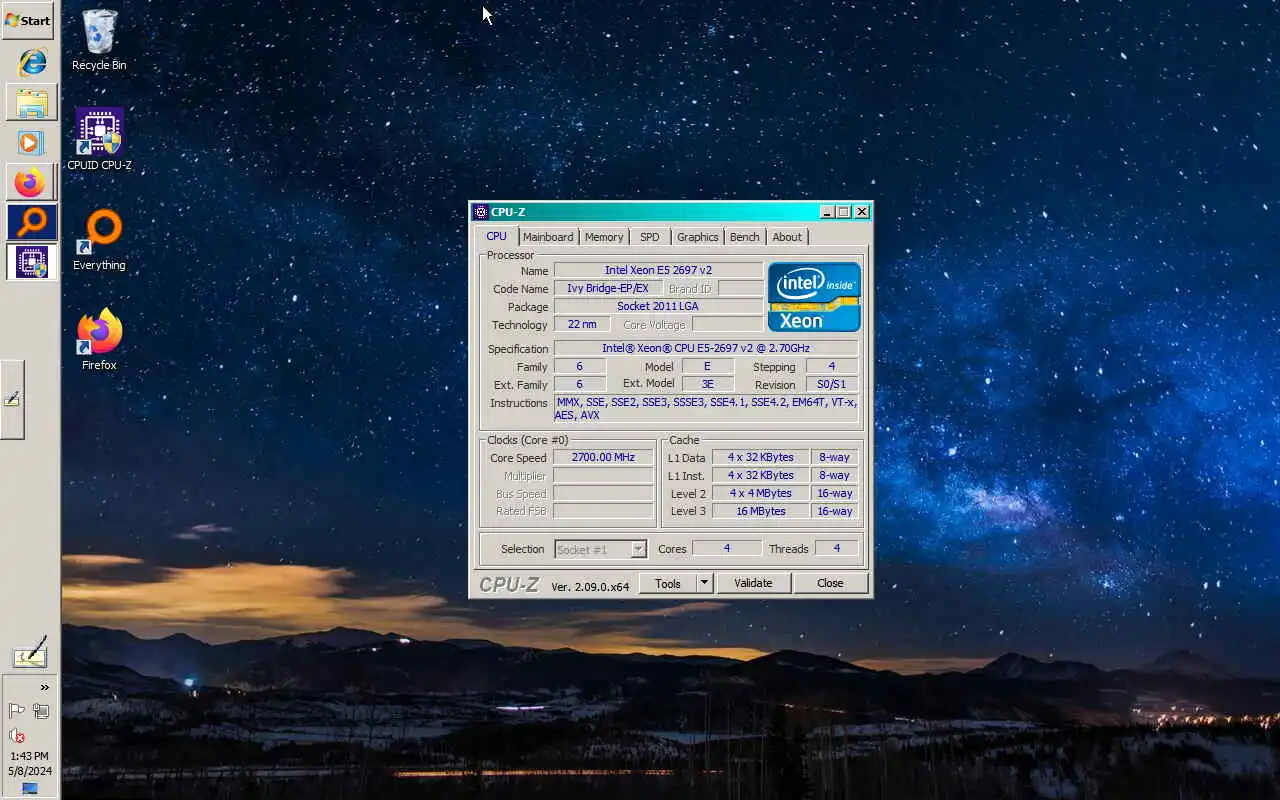Click the handwriting input panel icon
The image size is (1280, 800).
(x=30, y=654)
